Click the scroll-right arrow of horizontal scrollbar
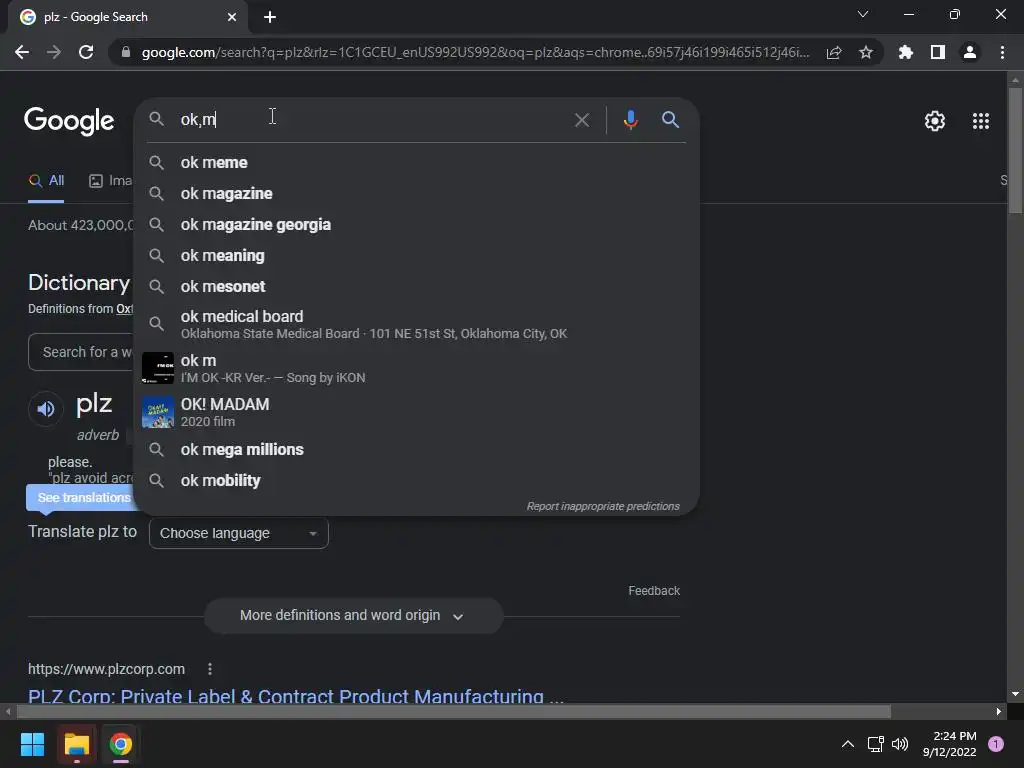The height and width of the screenshot is (768, 1024). tap(999, 711)
